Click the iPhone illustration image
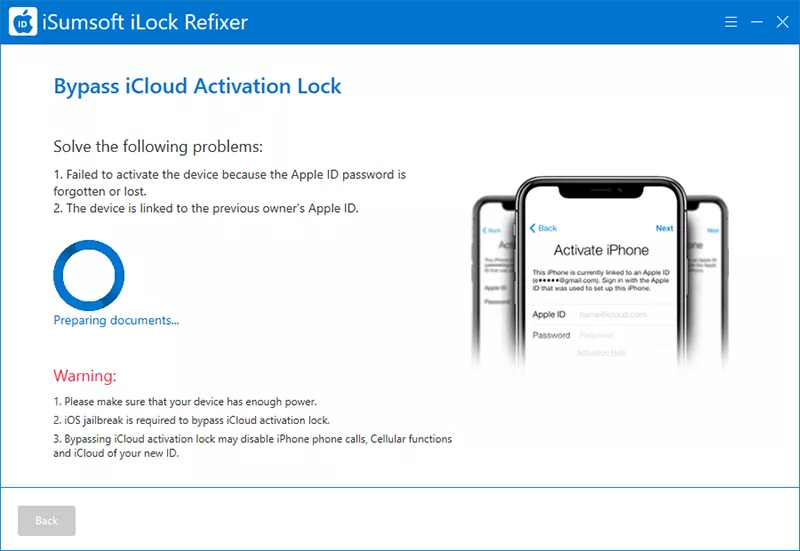Image resolution: width=800 pixels, height=551 pixels. pyautogui.click(x=600, y=273)
